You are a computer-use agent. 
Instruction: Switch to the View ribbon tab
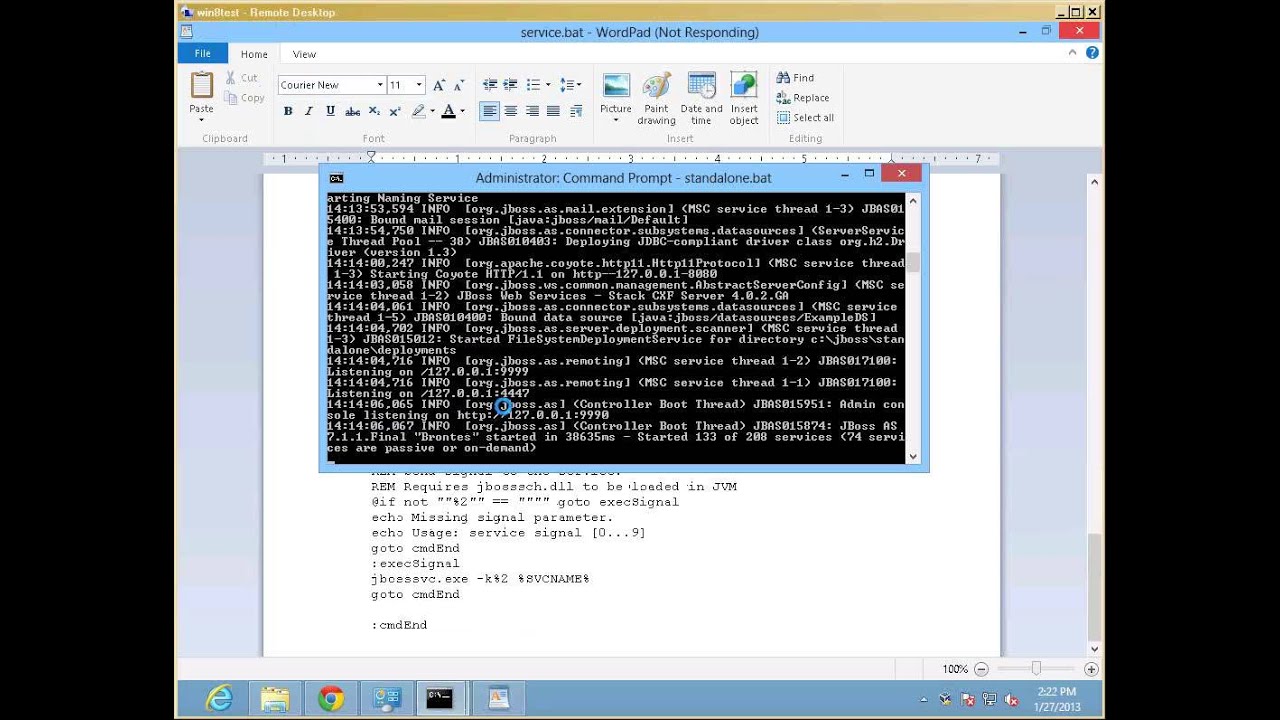(x=305, y=54)
